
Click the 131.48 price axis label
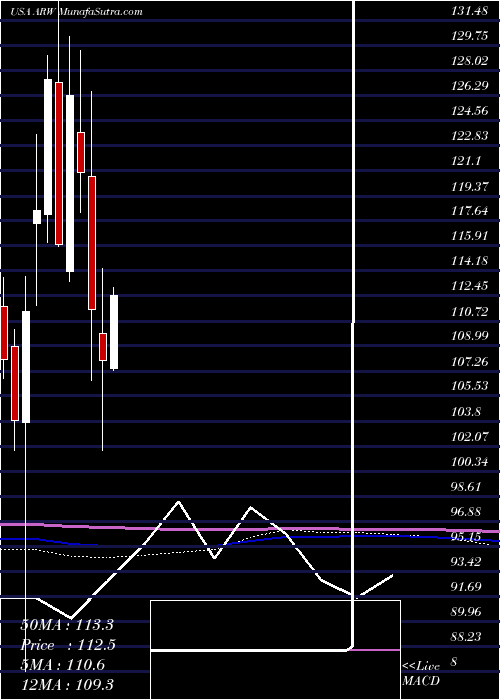point(469,12)
